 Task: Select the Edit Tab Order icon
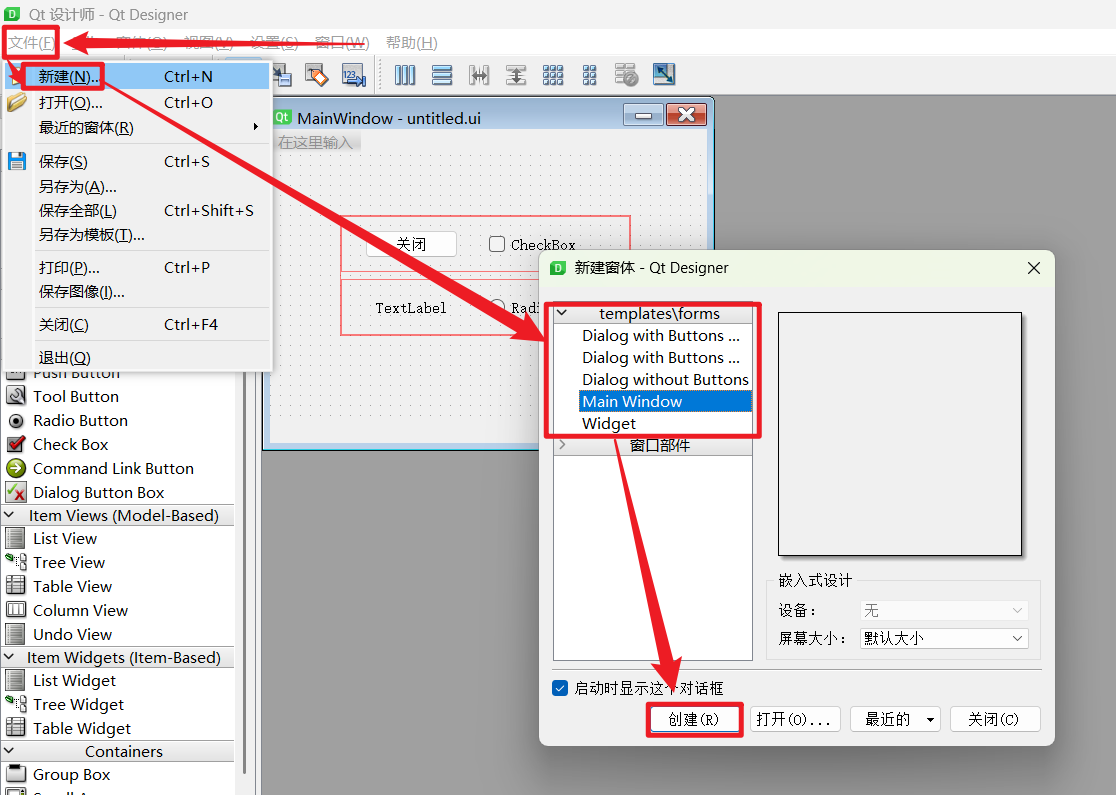pos(354,75)
